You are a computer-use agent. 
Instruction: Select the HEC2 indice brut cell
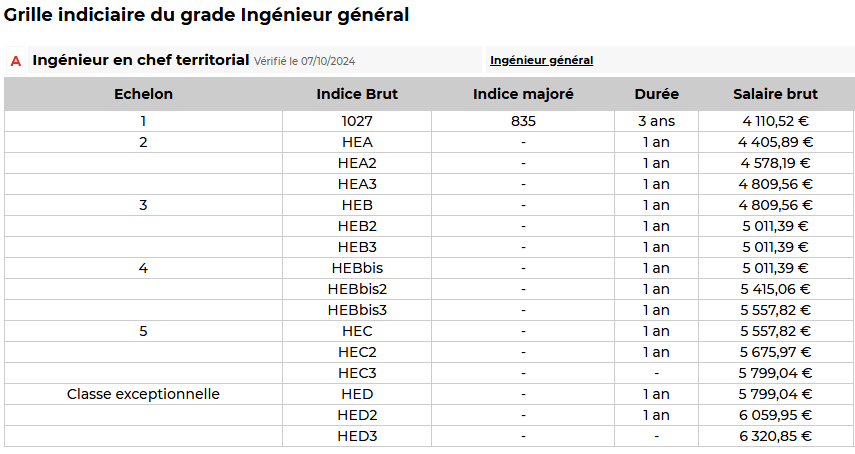click(x=357, y=352)
